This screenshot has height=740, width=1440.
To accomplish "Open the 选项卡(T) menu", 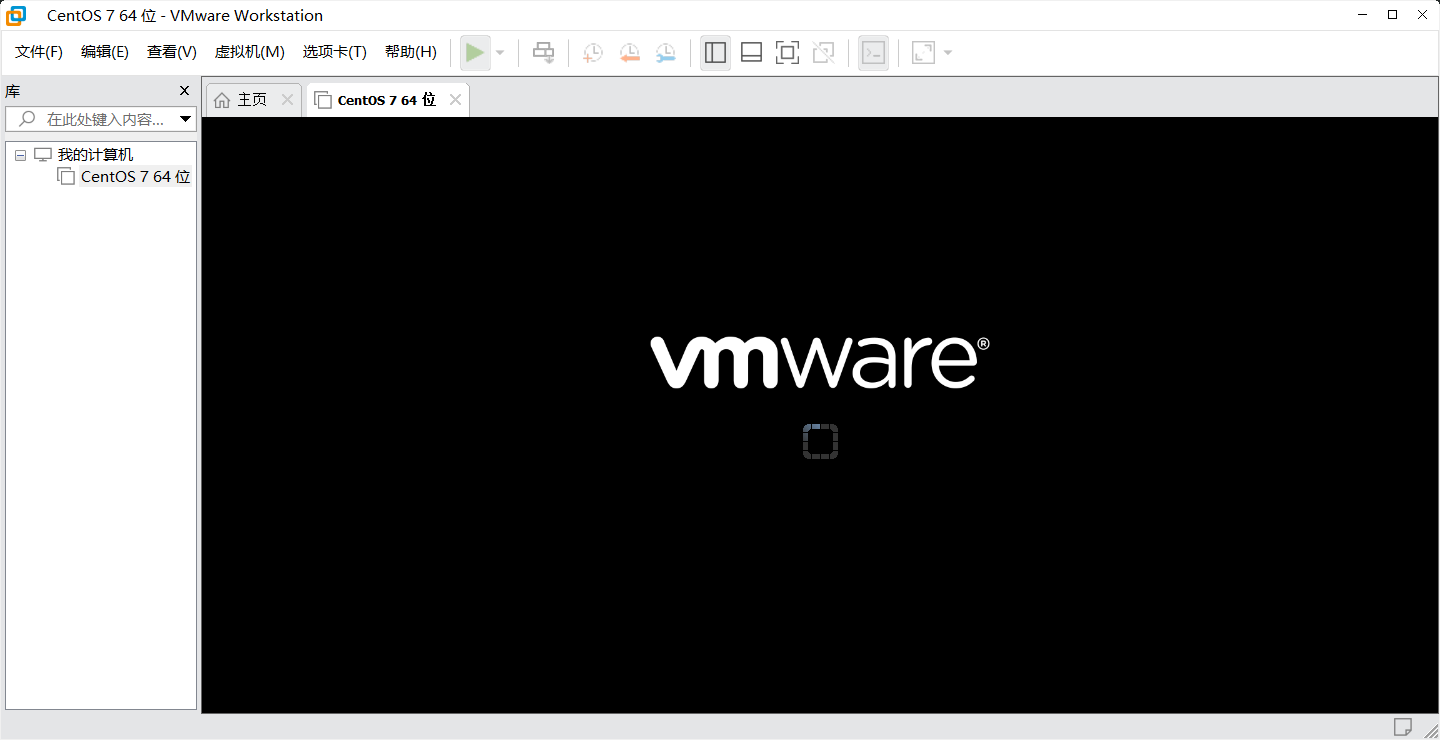I will (x=335, y=52).
